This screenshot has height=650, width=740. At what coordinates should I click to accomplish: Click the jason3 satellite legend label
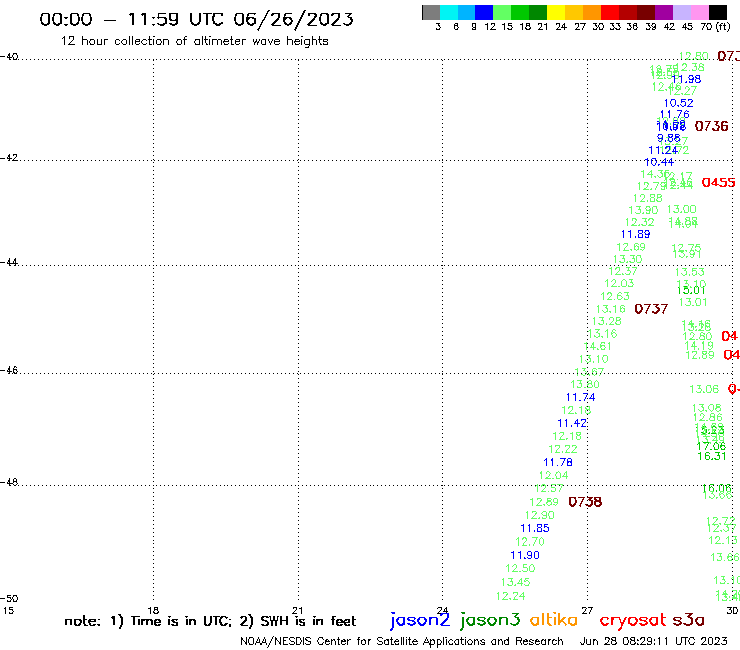point(490,620)
